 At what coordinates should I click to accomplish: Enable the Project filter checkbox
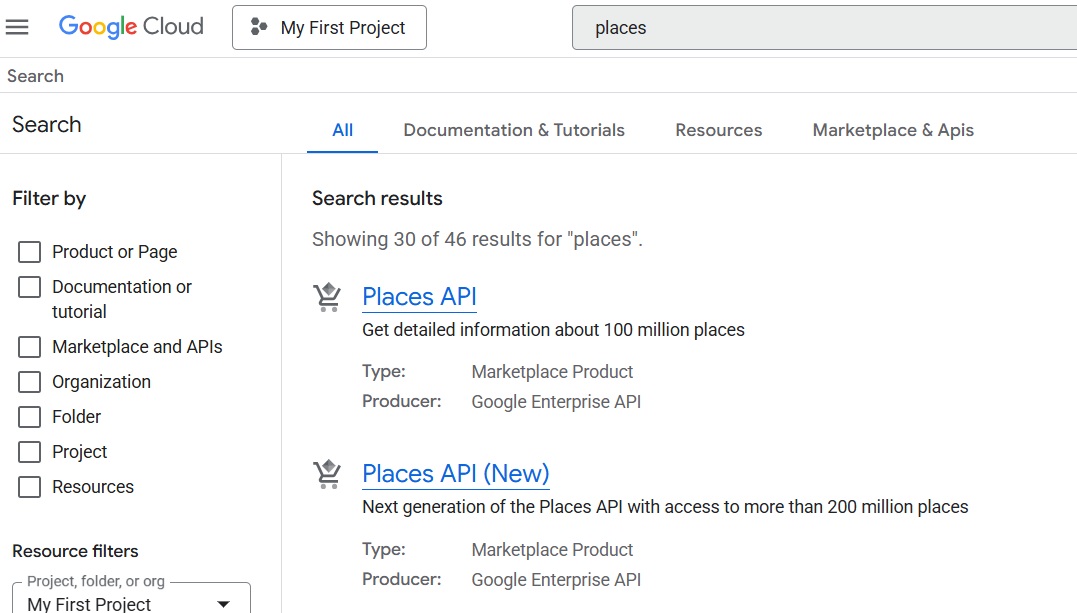point(30,452)
